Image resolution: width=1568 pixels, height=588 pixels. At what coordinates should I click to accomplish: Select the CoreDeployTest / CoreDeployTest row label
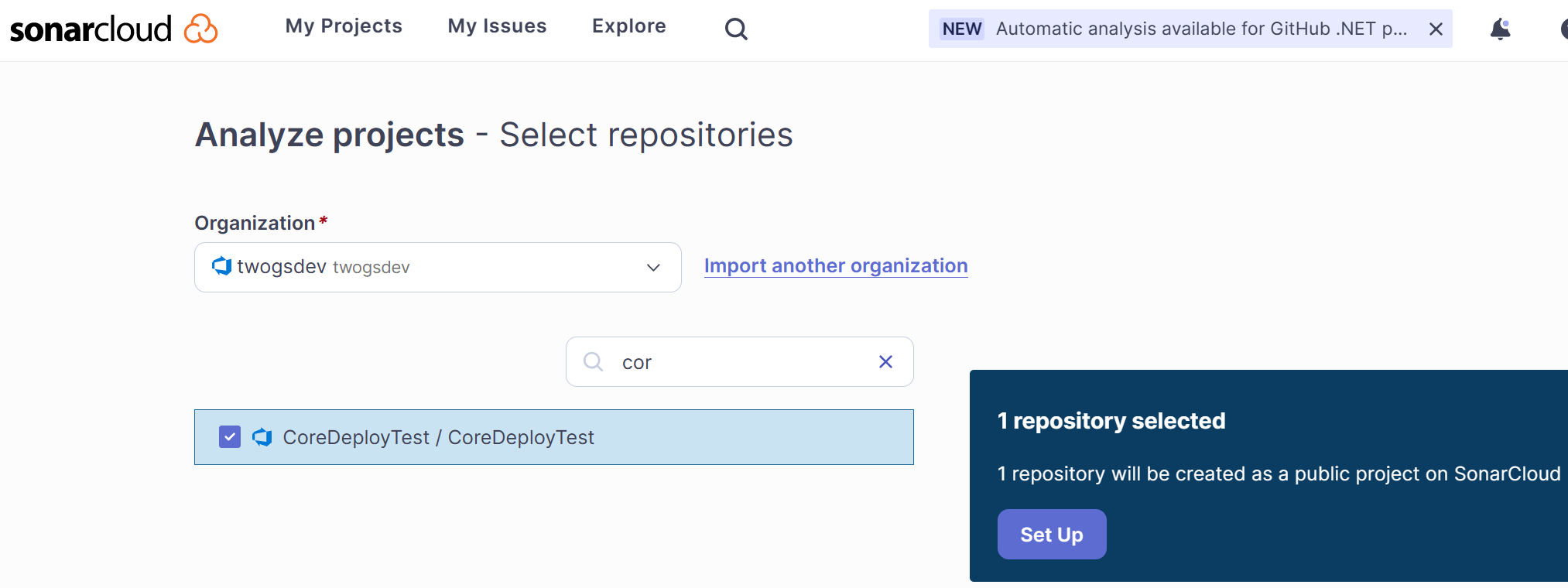click(438, 438)
